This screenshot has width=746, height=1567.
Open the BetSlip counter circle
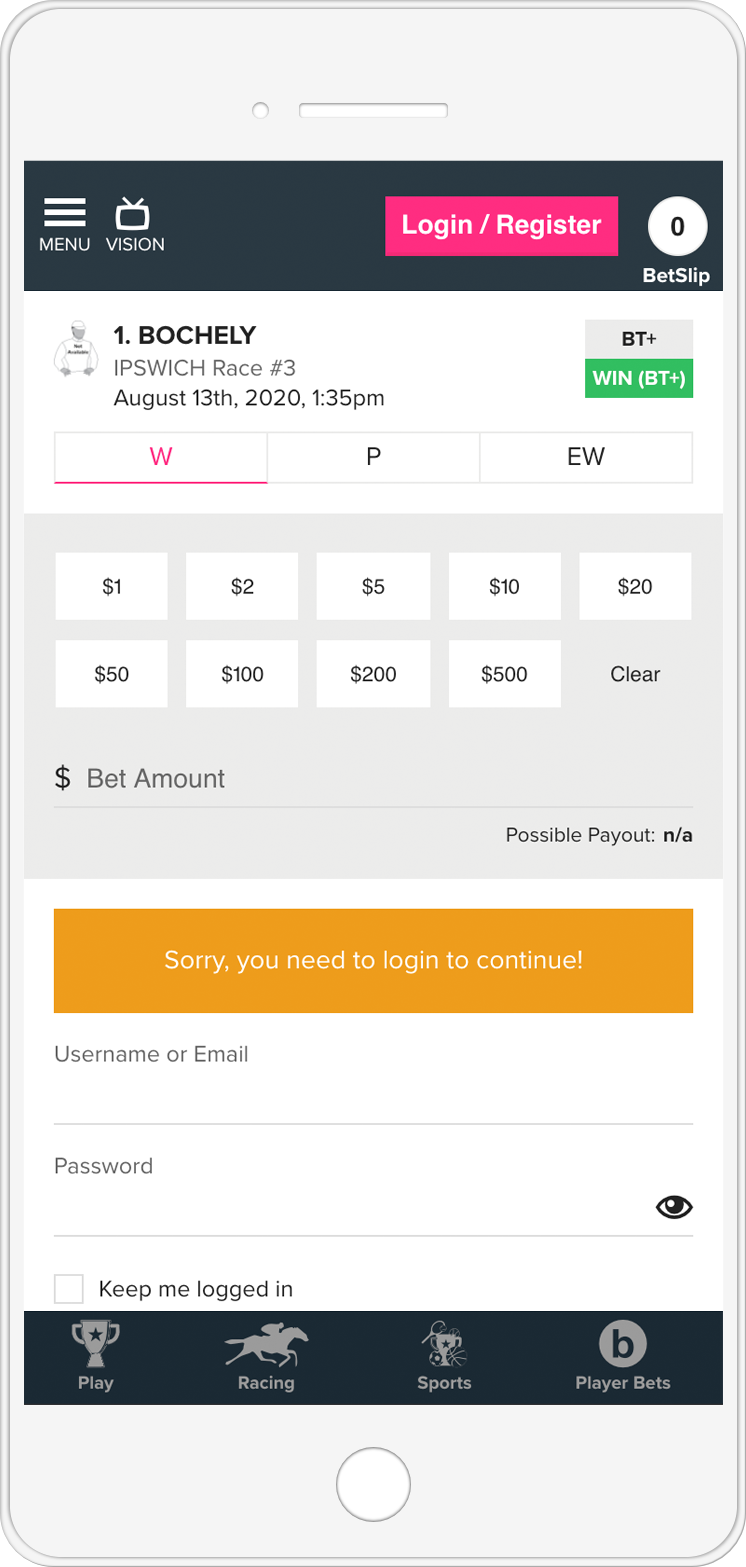(x=677, y=227)
